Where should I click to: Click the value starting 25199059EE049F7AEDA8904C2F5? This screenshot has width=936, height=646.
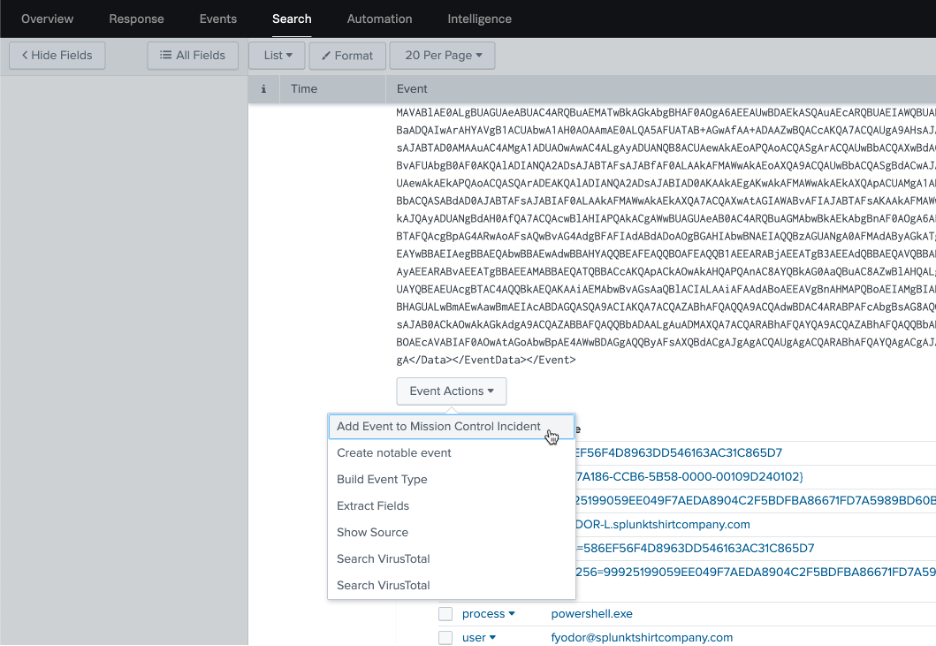pyautogui.click(x=756, y=500)
